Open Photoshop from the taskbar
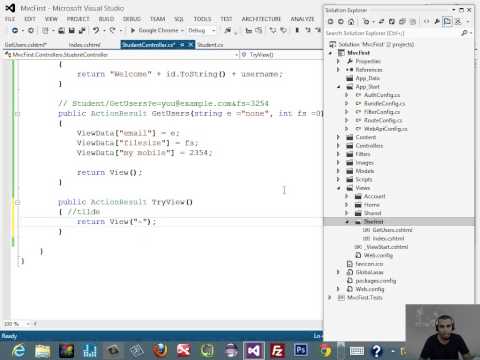The image size is (480, 360). (x=300, y=350)
